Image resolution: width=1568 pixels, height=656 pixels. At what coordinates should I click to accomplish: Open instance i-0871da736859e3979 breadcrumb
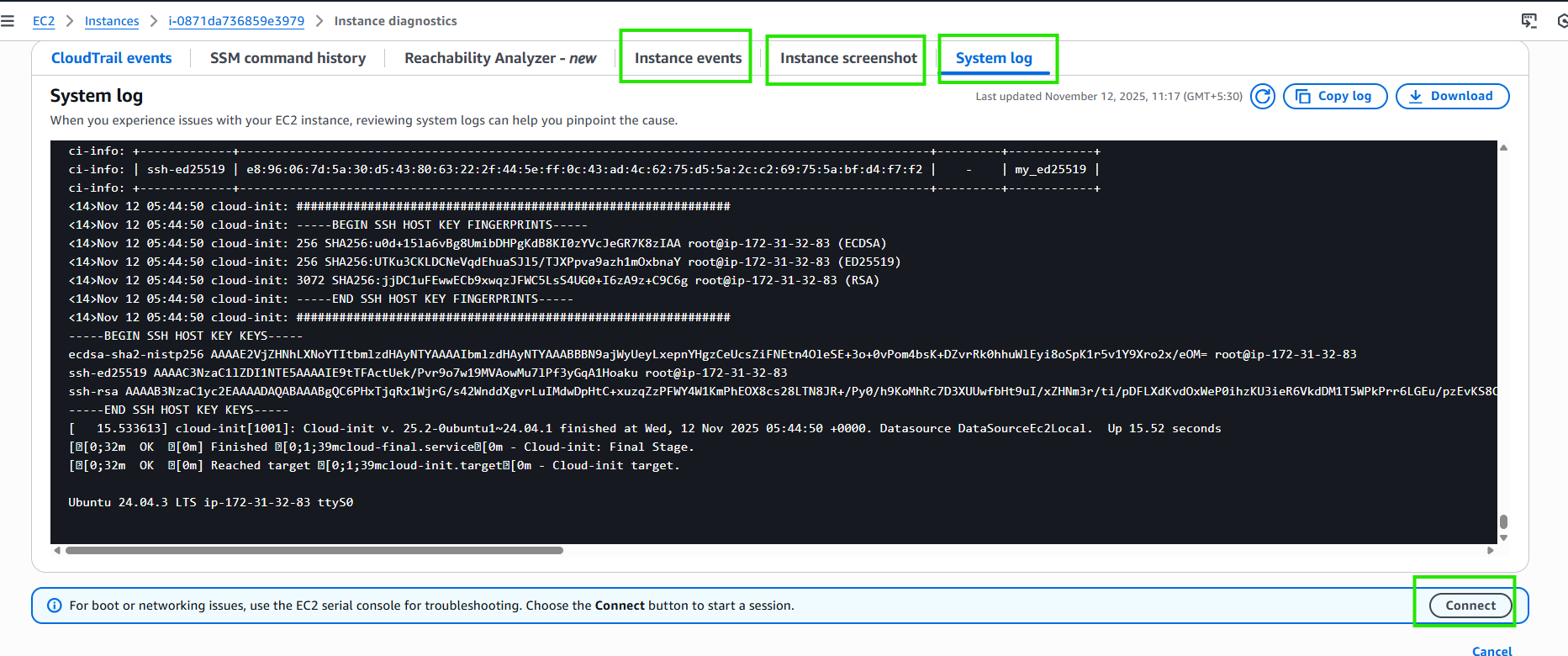[236, 21]
